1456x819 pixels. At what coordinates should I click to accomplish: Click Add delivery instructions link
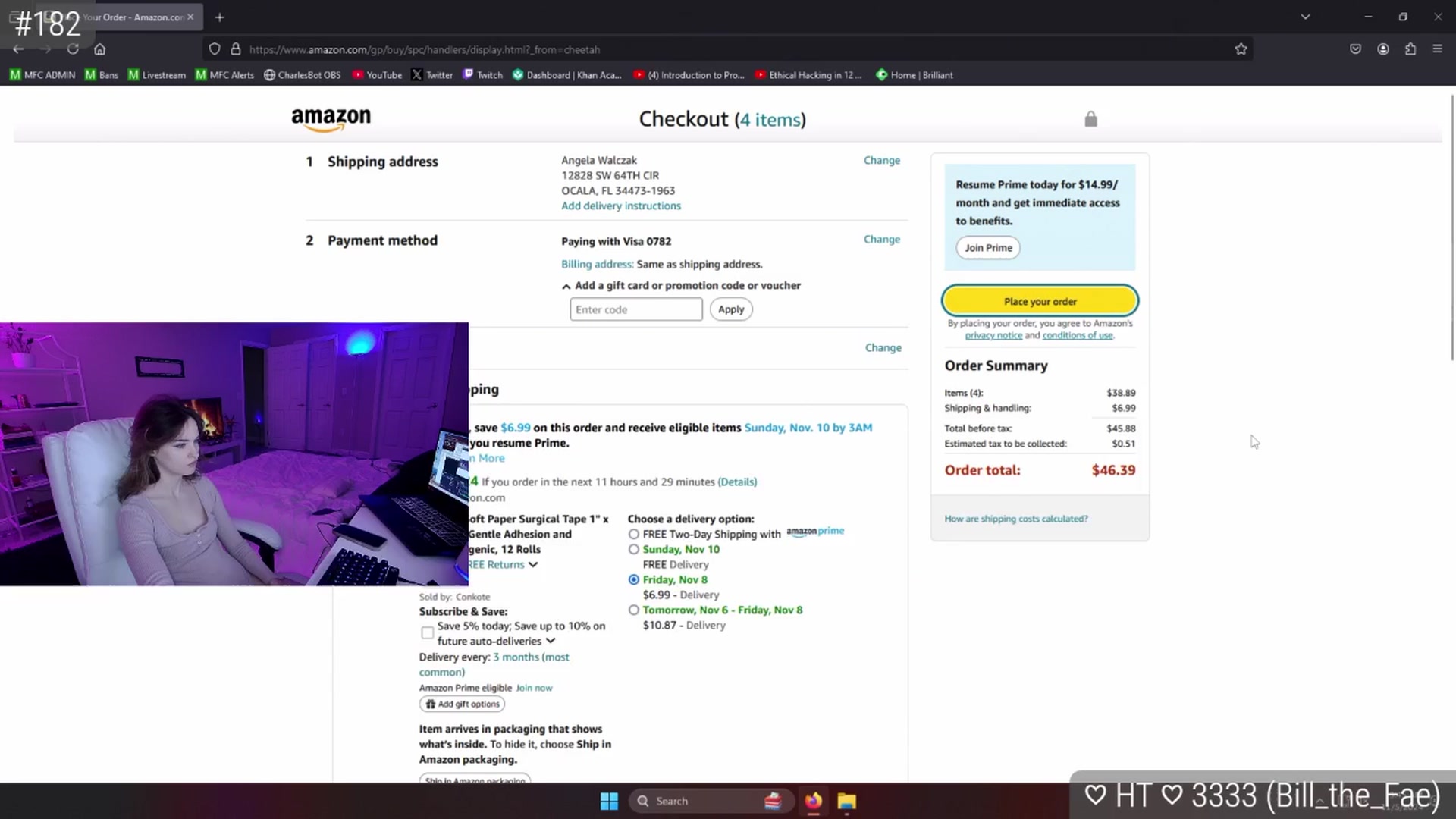pos(621,206)
